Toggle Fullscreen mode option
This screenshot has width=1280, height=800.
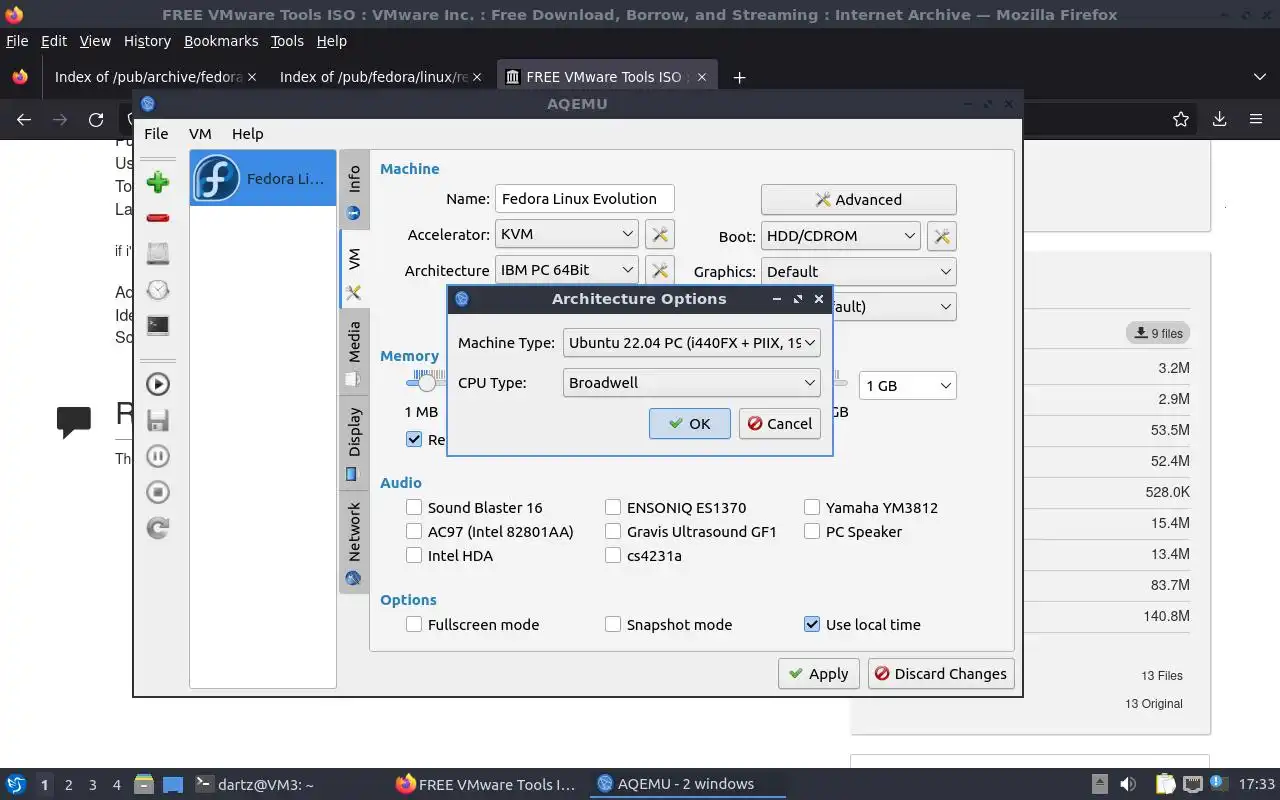point(414,624)
